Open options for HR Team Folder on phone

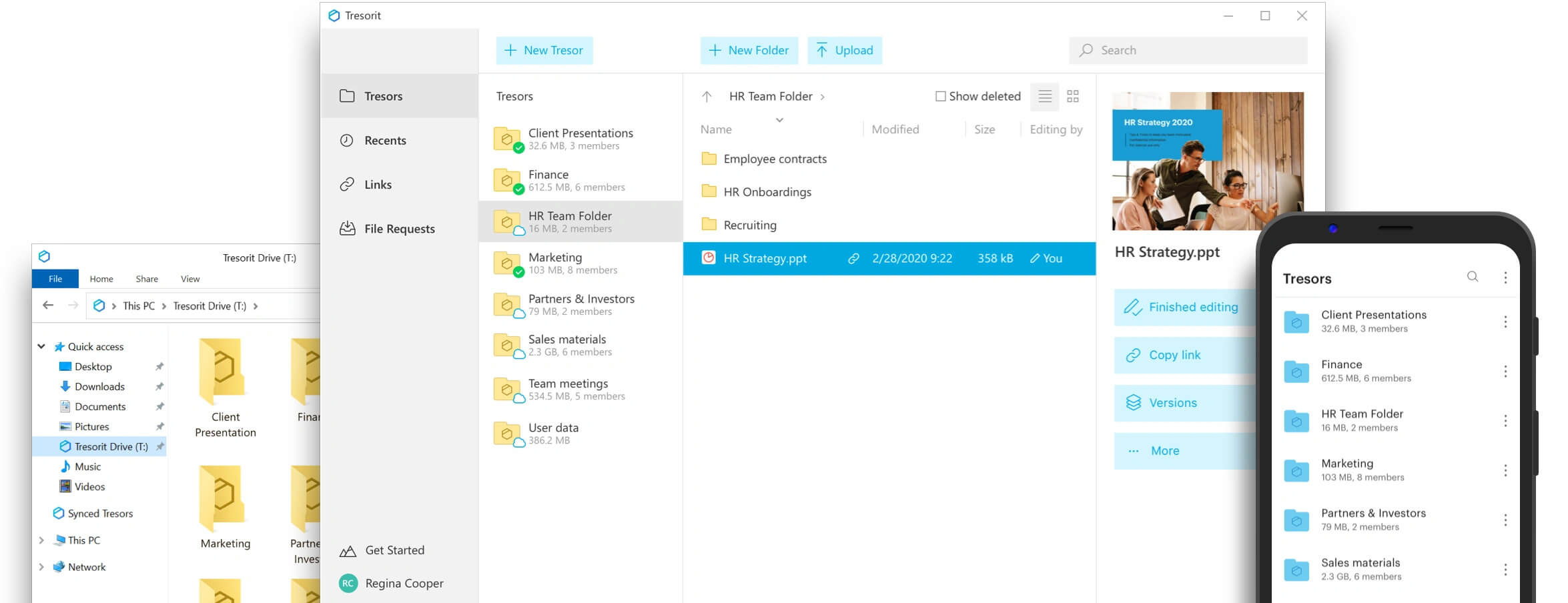click(x=1505, y=421)
